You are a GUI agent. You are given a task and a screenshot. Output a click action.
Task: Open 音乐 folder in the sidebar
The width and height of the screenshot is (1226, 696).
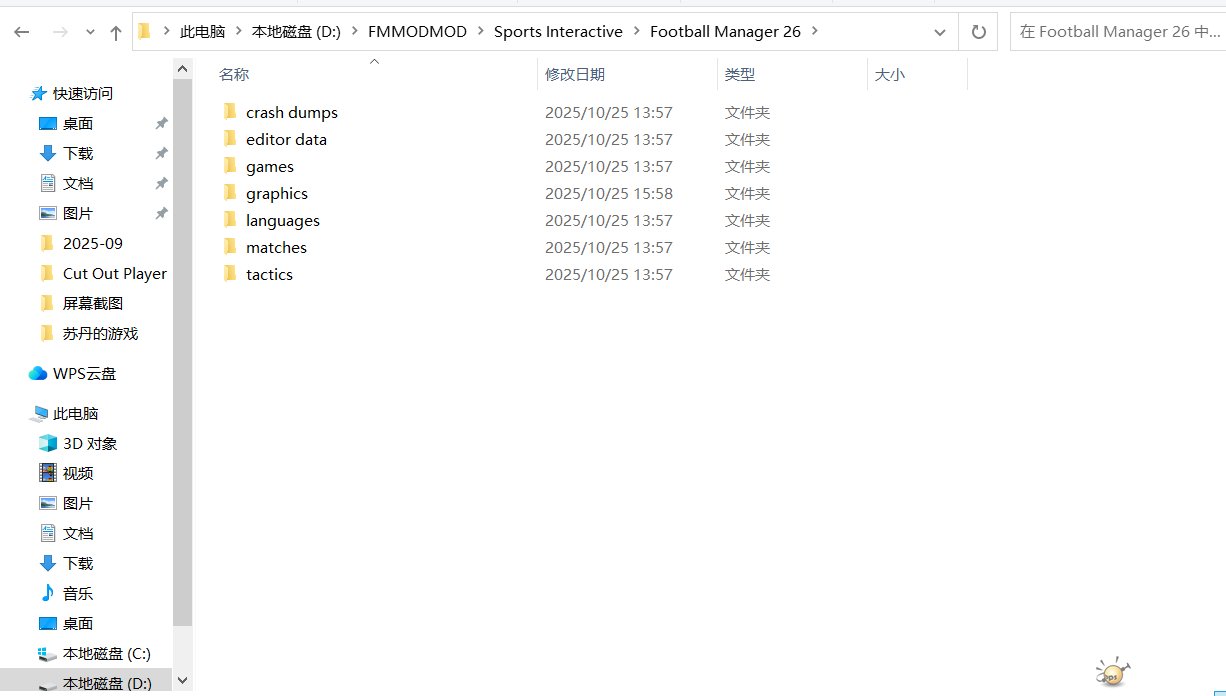click(x=78, y=594)
